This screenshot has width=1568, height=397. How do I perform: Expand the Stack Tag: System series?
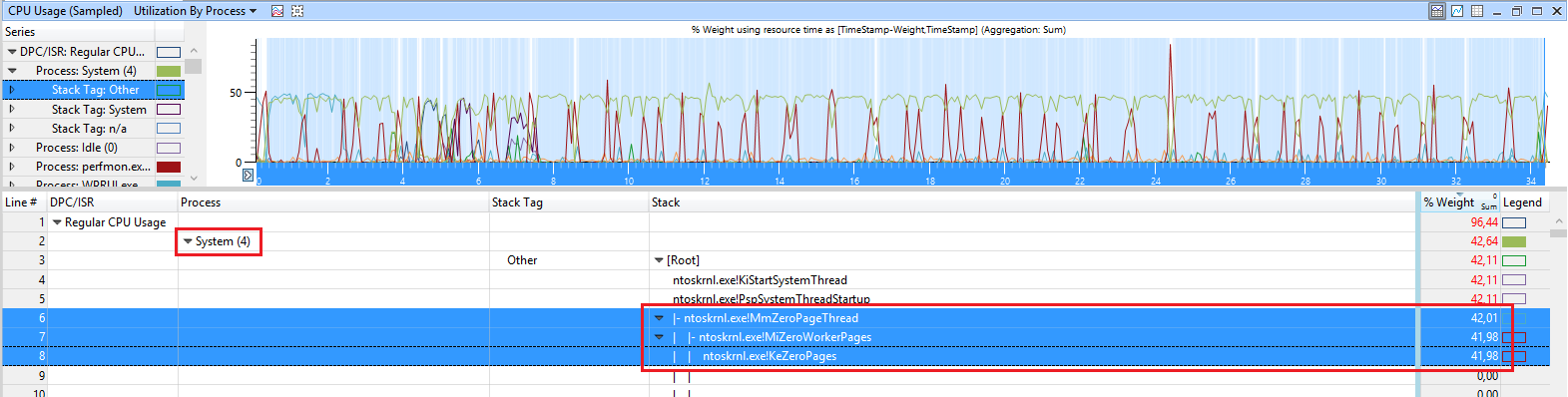tap(12, 109)
